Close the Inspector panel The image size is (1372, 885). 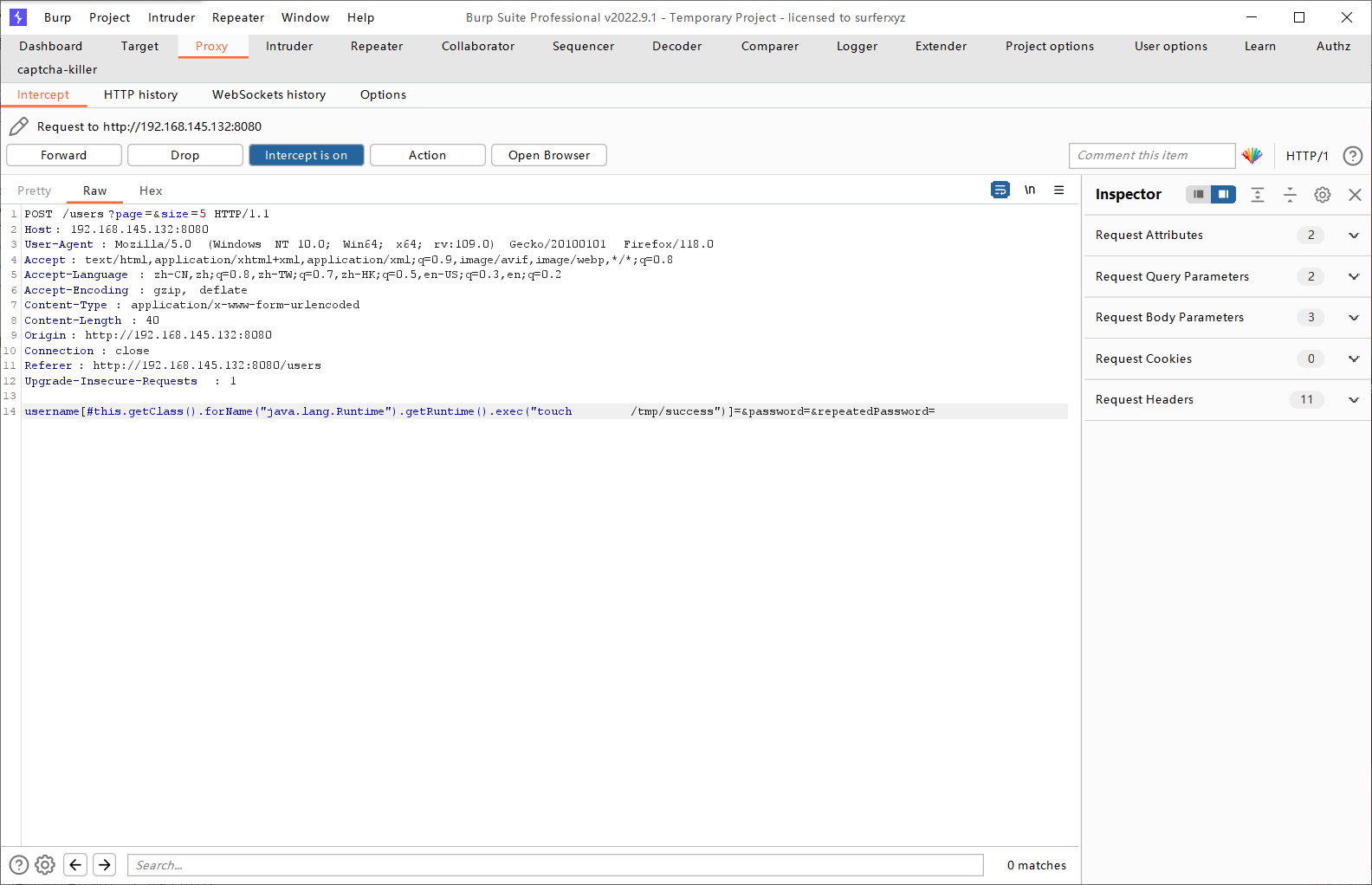tap(1355, 195)
